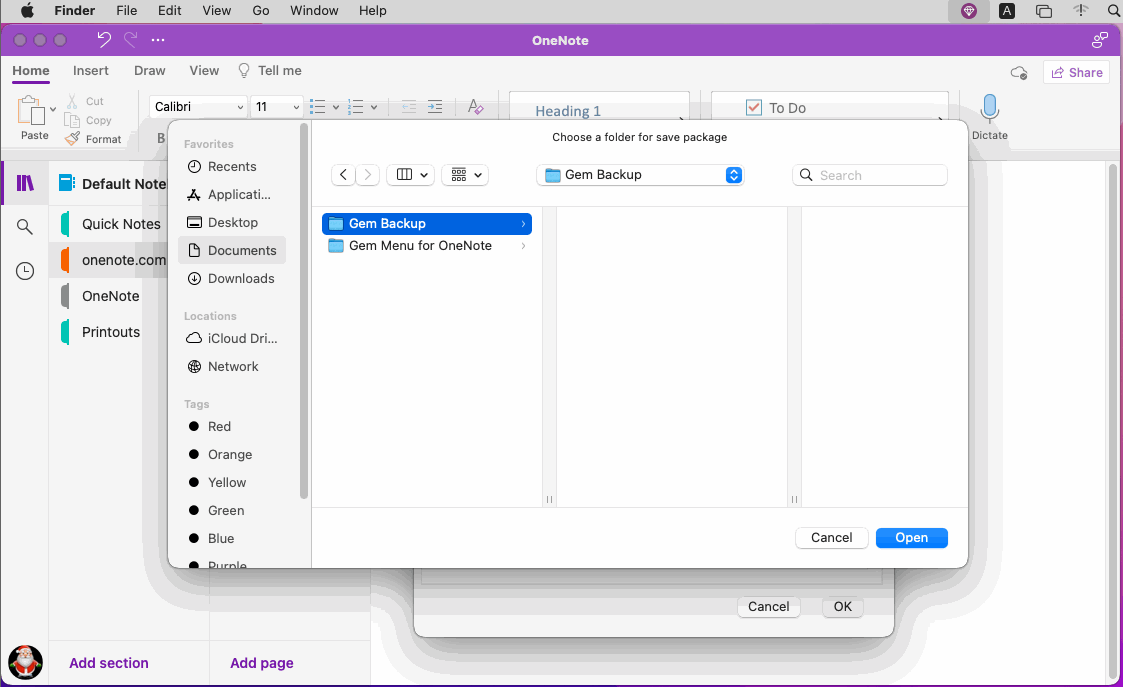The height and width of the screenshot is (687, 1123).
Task: Switch to the Draw ribbon tab
Action: coord(150,70)
